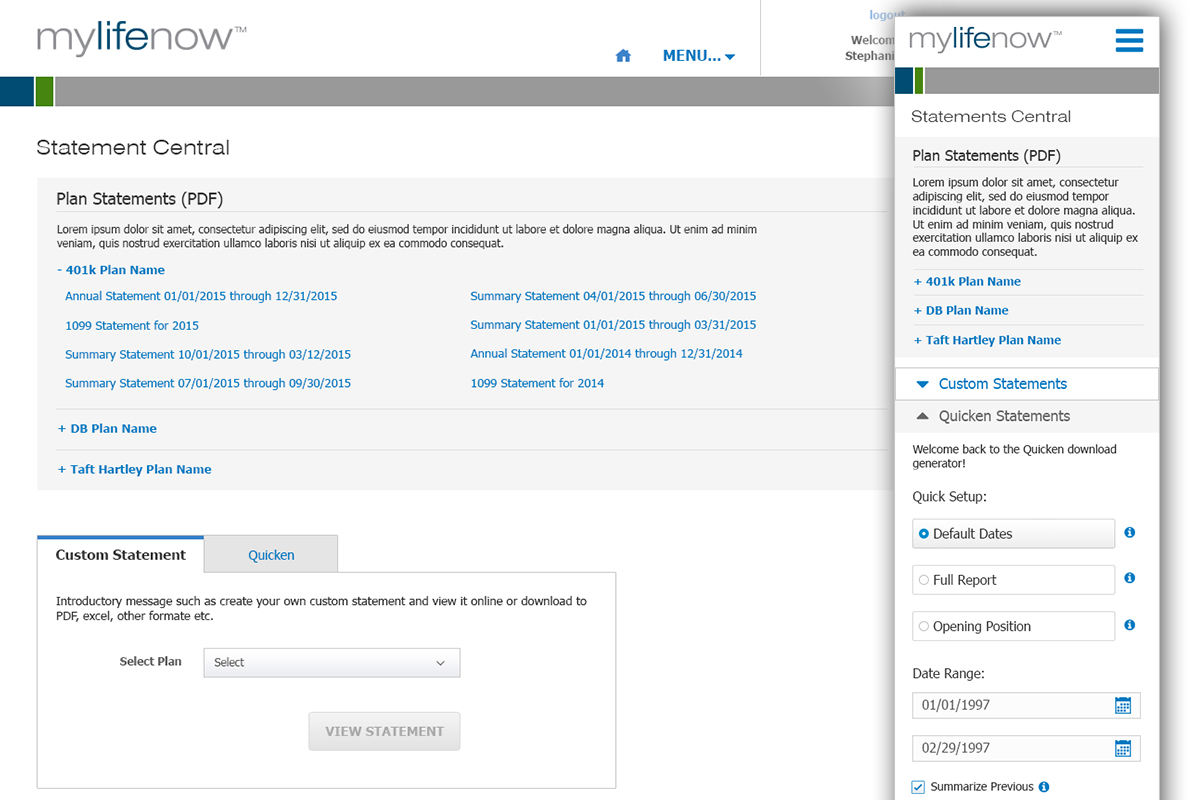This screenshot has width=1200, height=800.
Task: Select the Default Dates radio option
Action: point(924,534)
